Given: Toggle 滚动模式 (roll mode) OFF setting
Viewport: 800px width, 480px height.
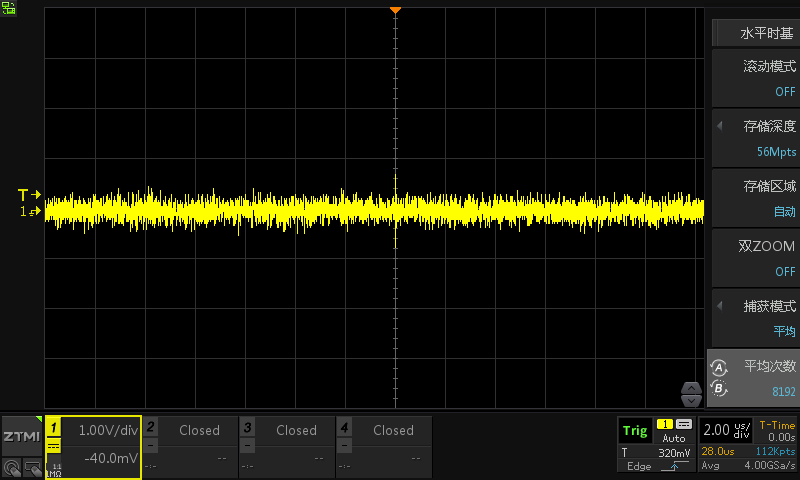Looking at the screenshot, I should coord(755,78).
